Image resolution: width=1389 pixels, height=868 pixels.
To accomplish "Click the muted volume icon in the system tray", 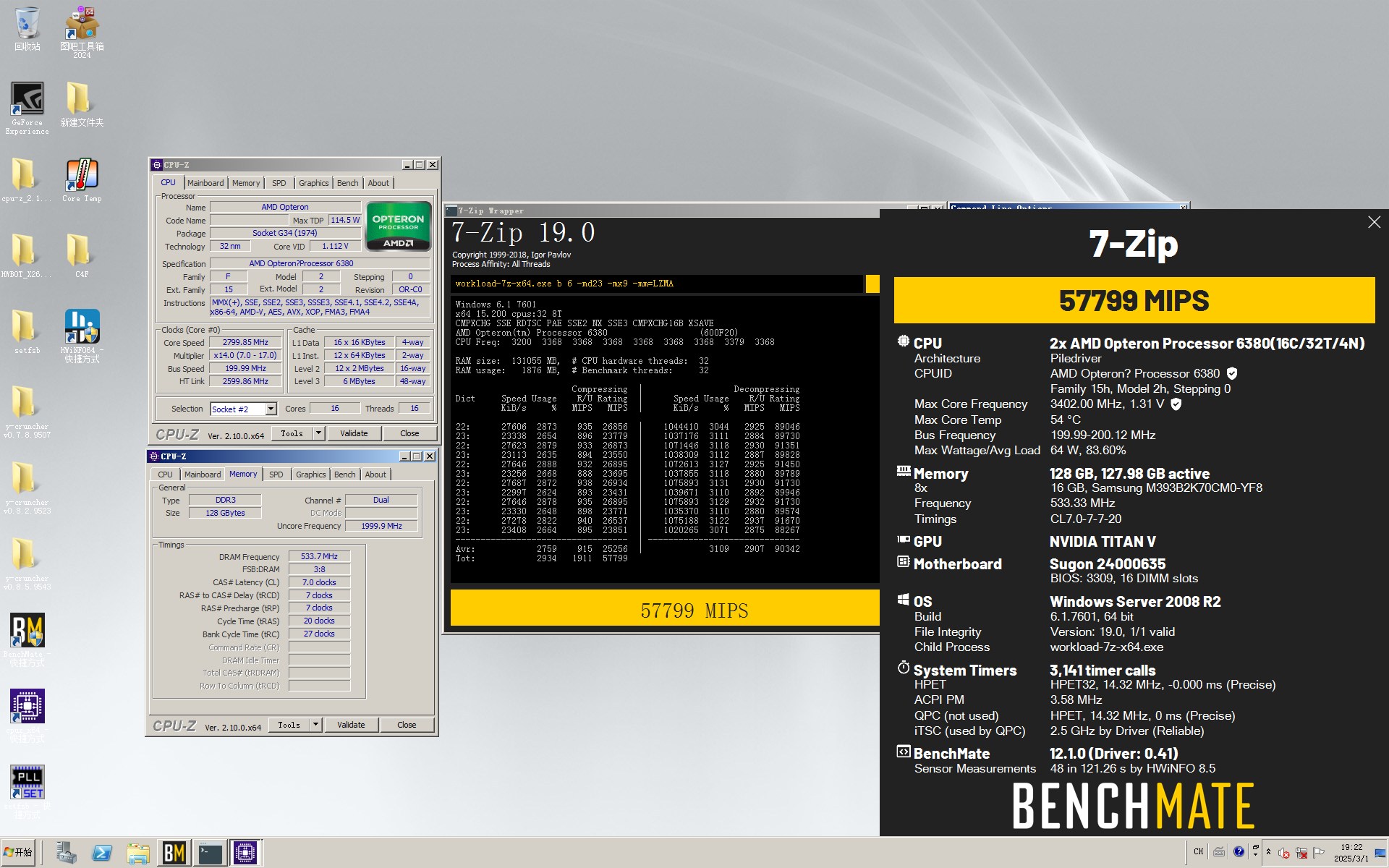I will (1284, 853).
